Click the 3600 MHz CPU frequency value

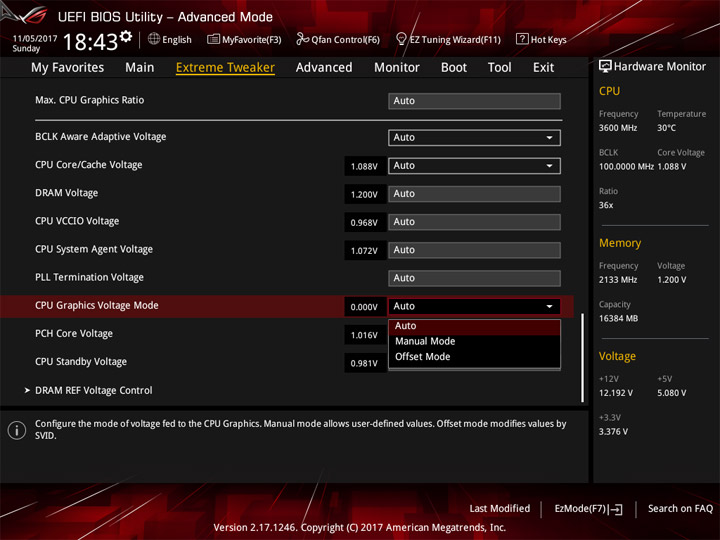[x=618, y=128]
